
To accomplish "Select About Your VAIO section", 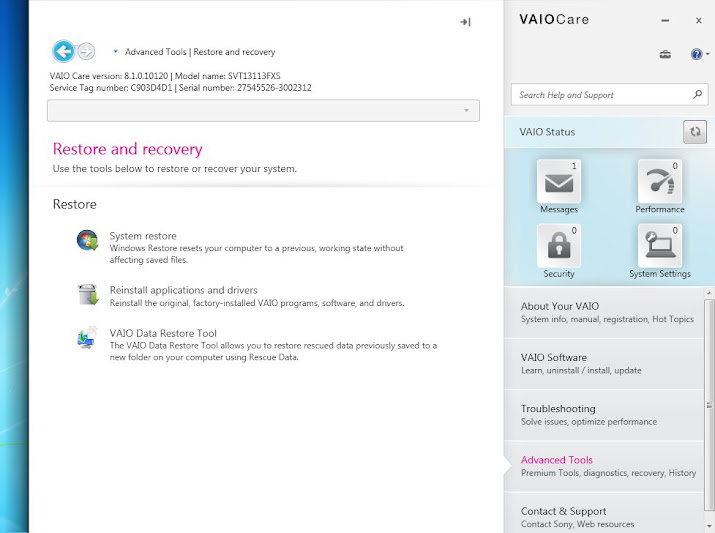I will (x=604, y=312).
